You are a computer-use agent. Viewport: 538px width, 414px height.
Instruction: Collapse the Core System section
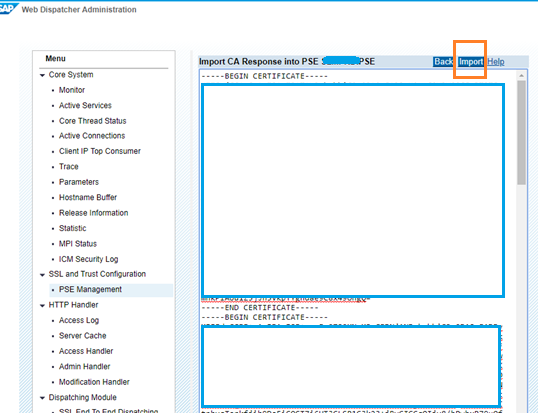tap(42, 75)
